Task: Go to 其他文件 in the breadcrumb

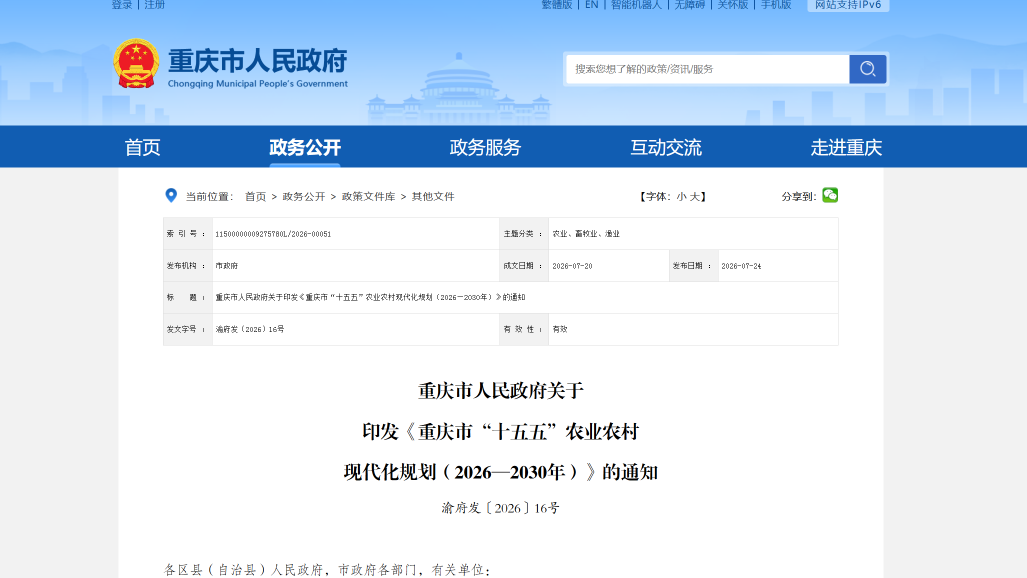Action: click(433, 197)
